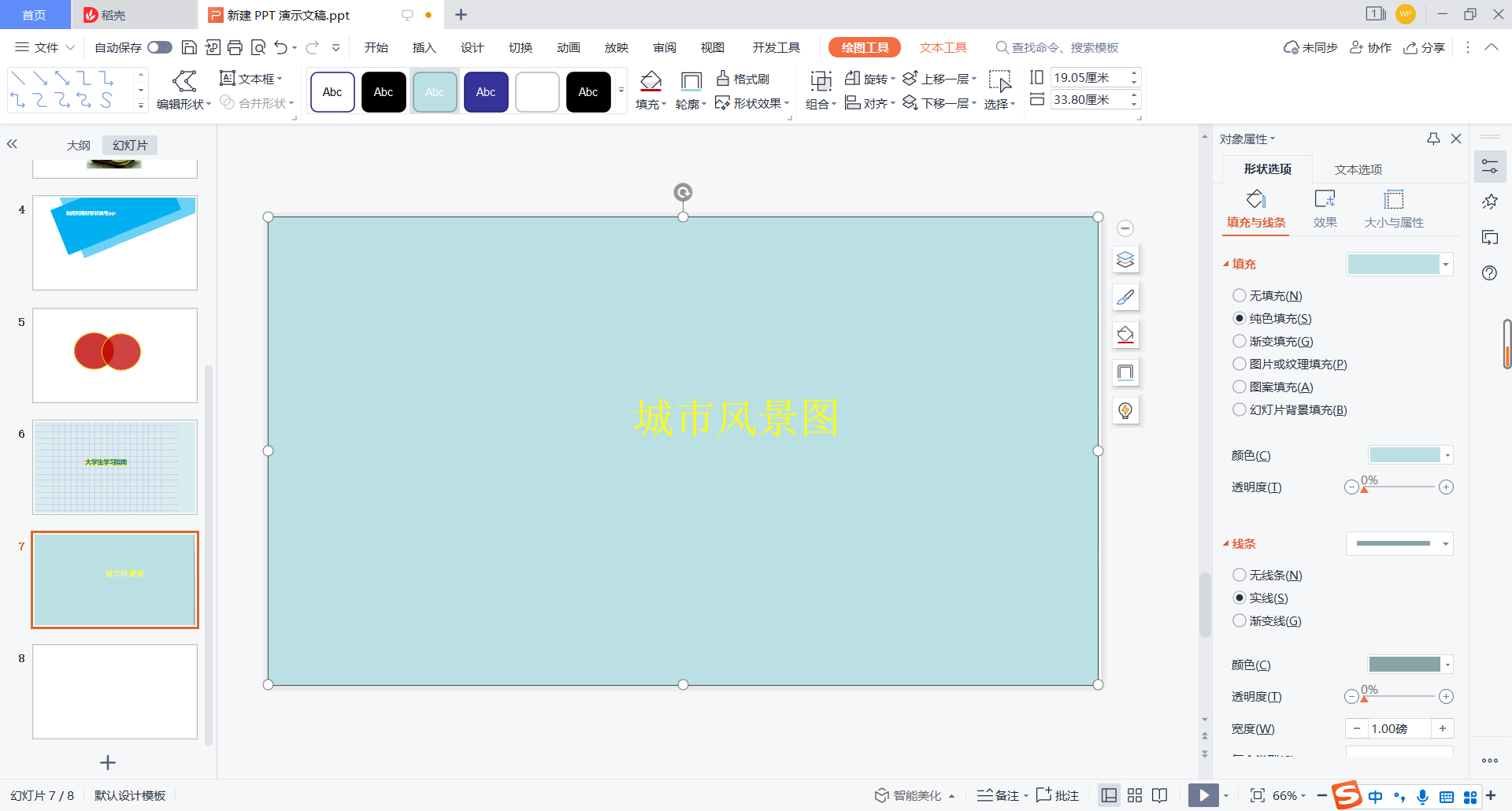
Task: Open Effects (效果) properties tab
Action: [x=1325, y=209]
